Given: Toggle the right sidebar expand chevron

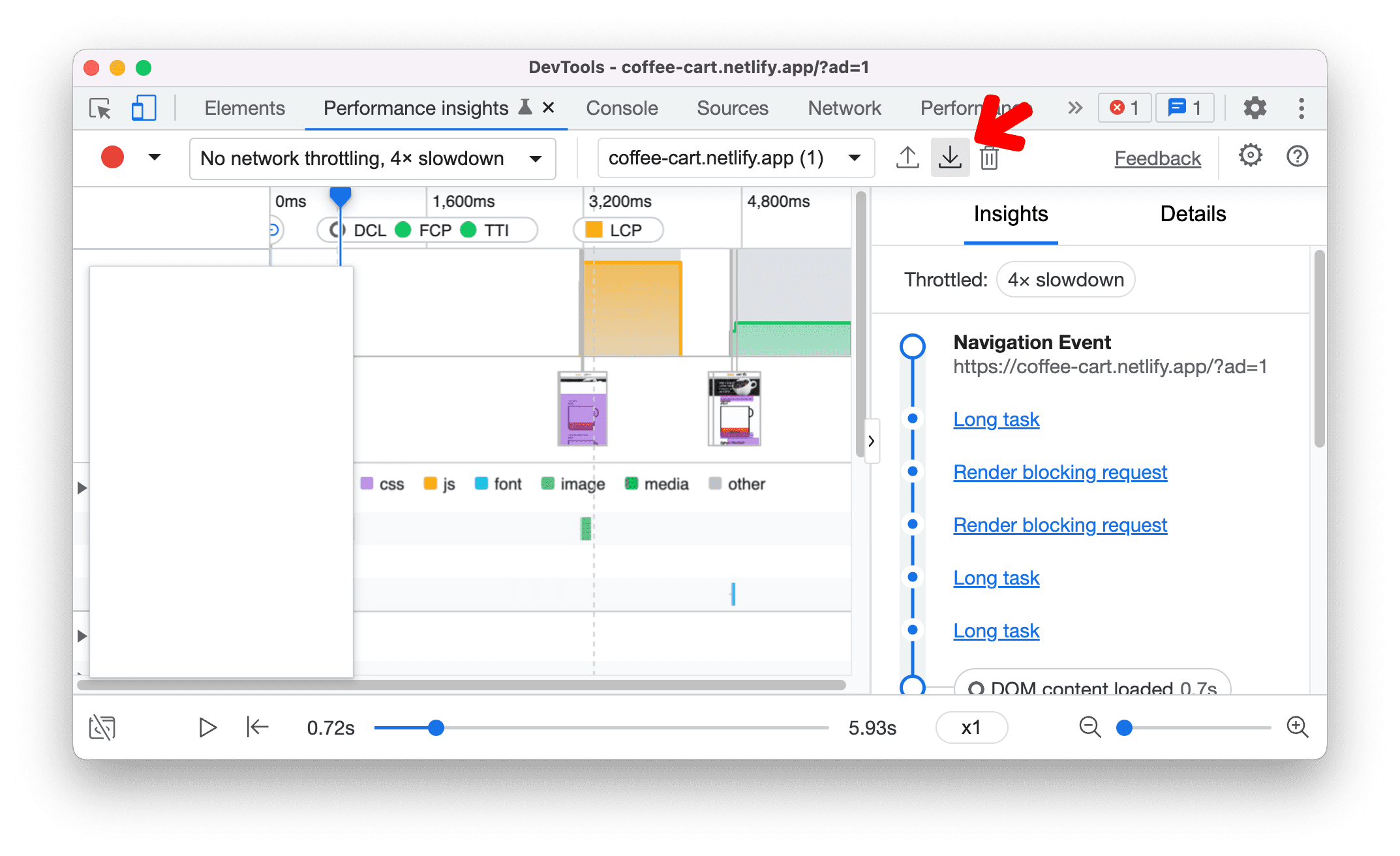Looking at the screenshot, I should [x=873, y=442].
